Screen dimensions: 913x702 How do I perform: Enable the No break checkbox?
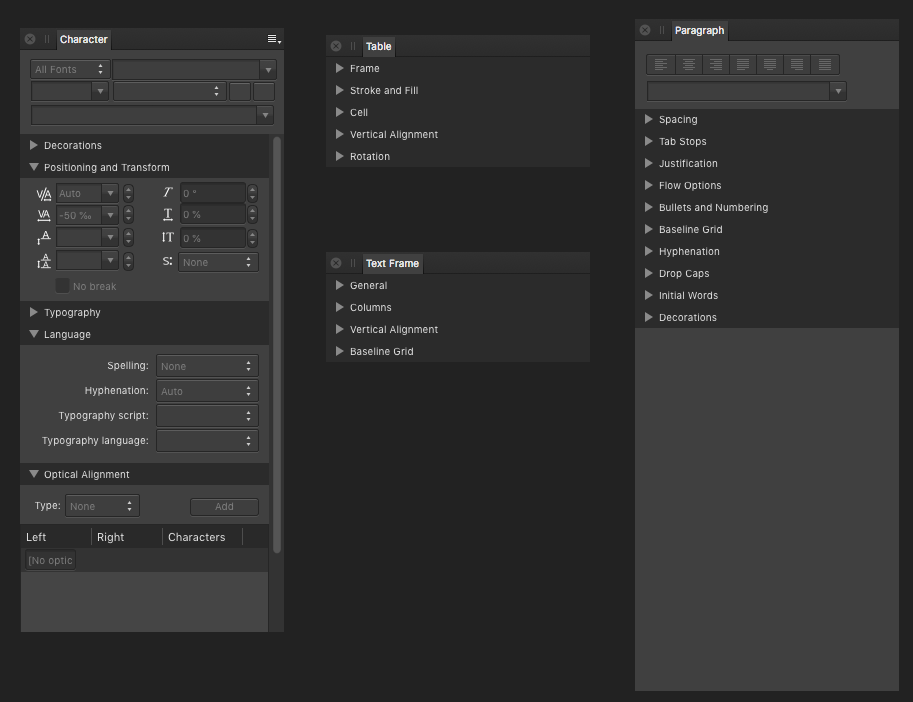(x=62, y=286)
